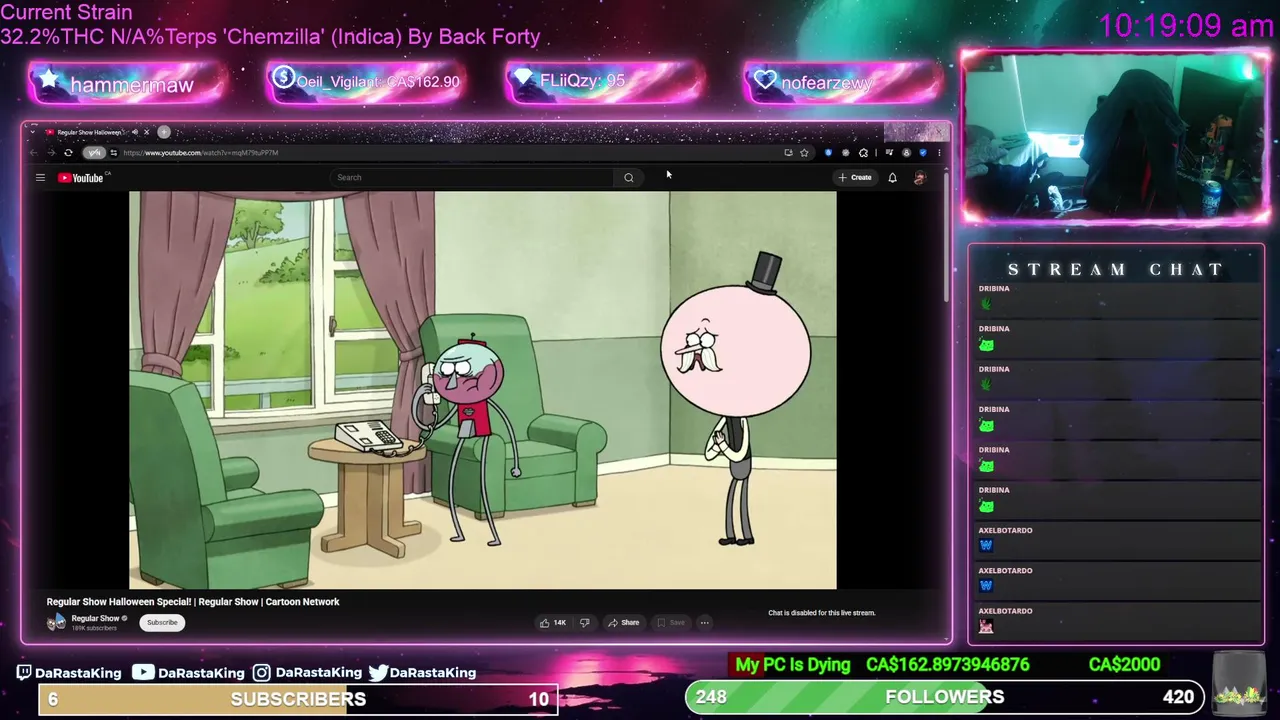This screenshot has width=1280, height=720.
Task: Select the Regular Show Halloween browser tab
Action: [x=90, y=132]
